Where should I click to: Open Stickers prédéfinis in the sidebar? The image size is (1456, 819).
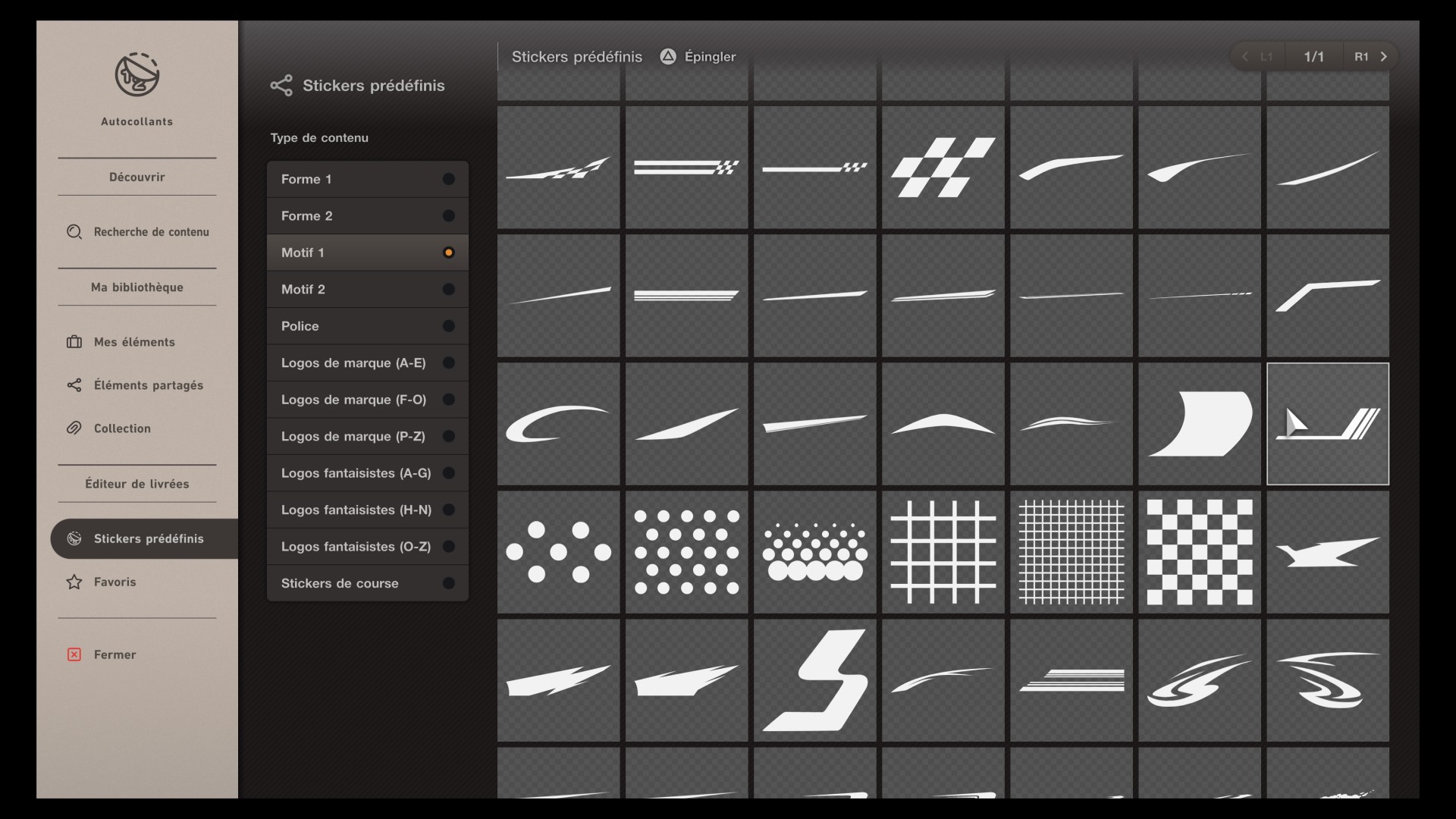pyautogui.click(x=148, y=538)
